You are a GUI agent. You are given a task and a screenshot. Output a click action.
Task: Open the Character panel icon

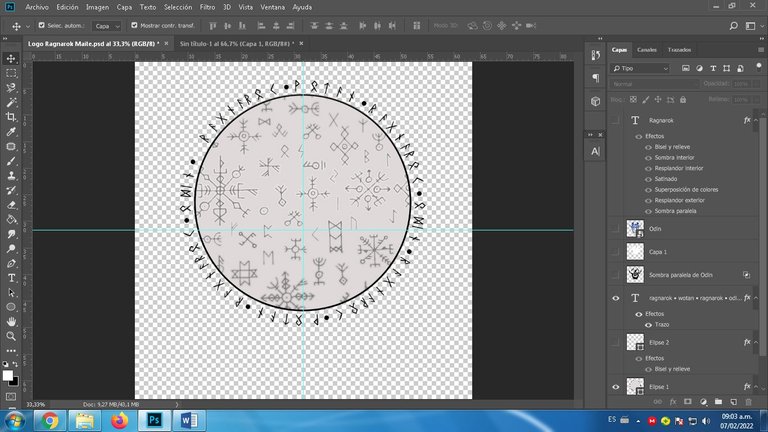coord(595,151)
